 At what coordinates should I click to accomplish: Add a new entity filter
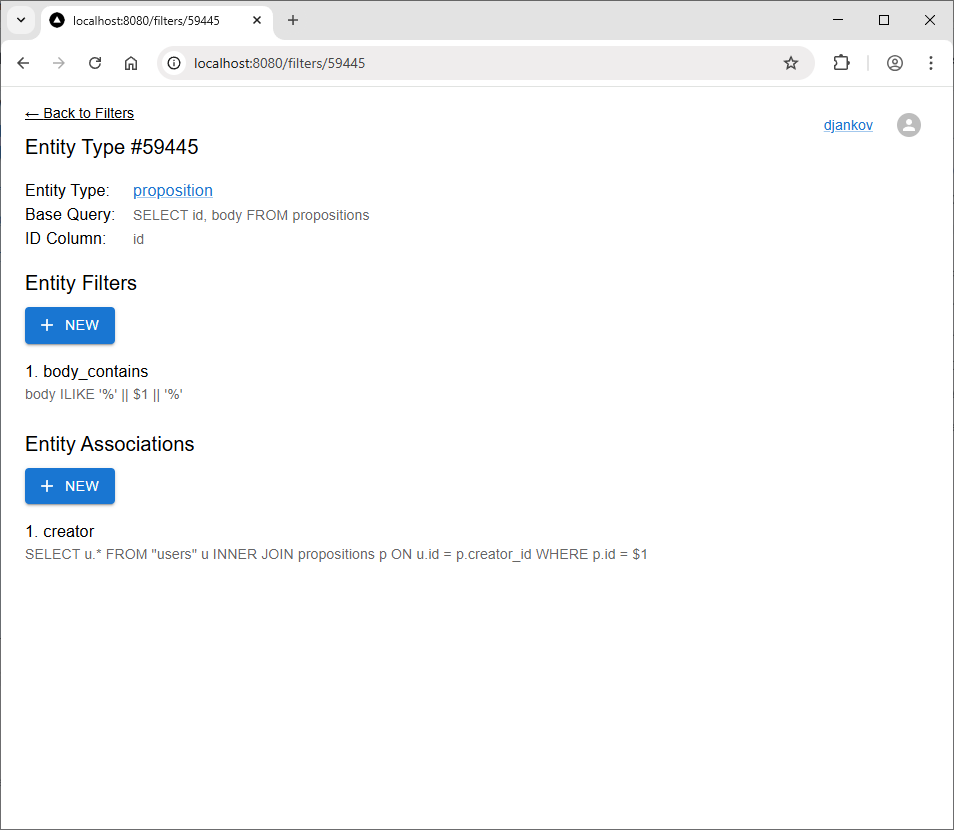pos(70,325)
